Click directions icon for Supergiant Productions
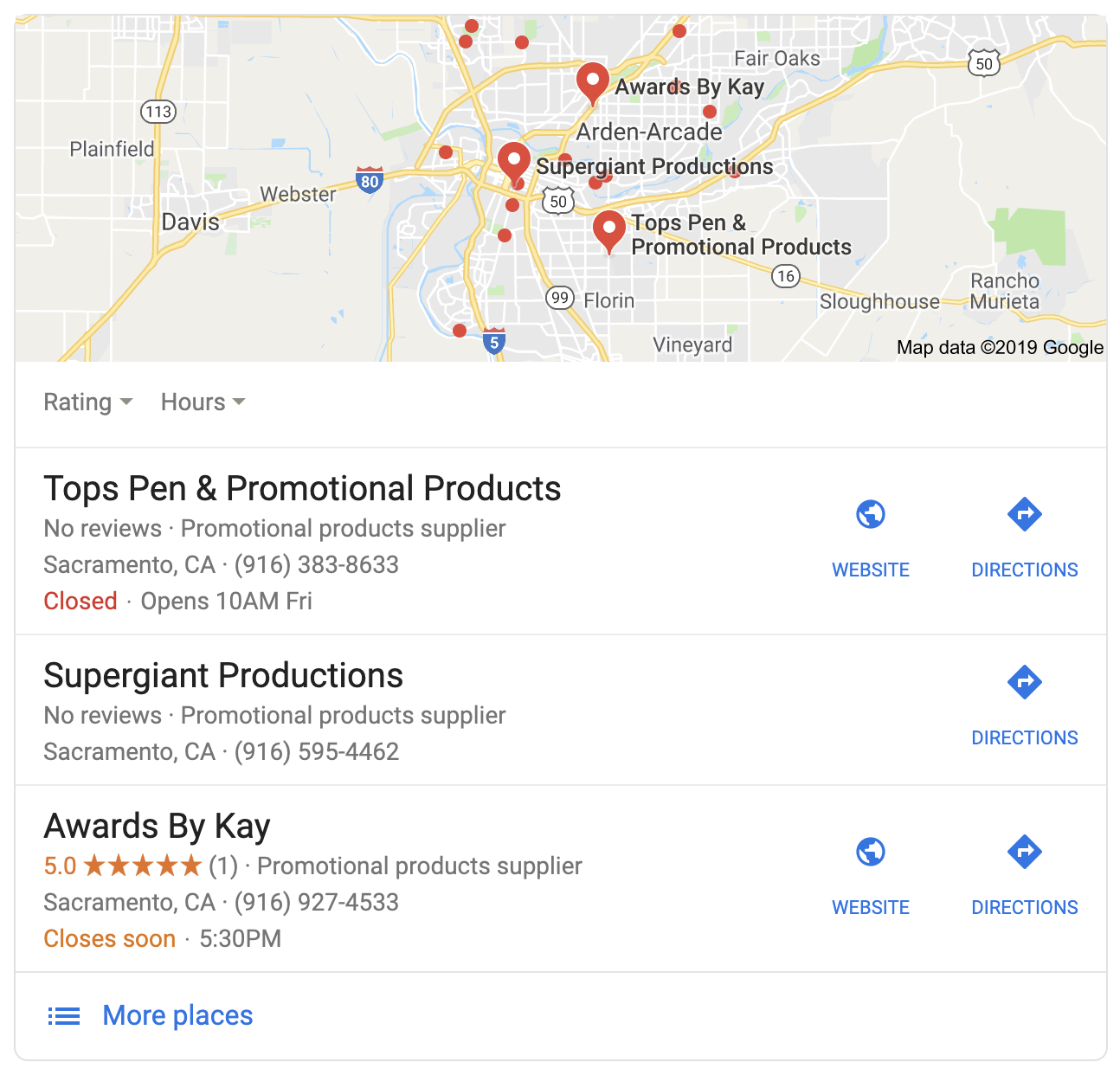Image resolution: width=1120 pixels, height=1075 pixels. coord(1025,682)
